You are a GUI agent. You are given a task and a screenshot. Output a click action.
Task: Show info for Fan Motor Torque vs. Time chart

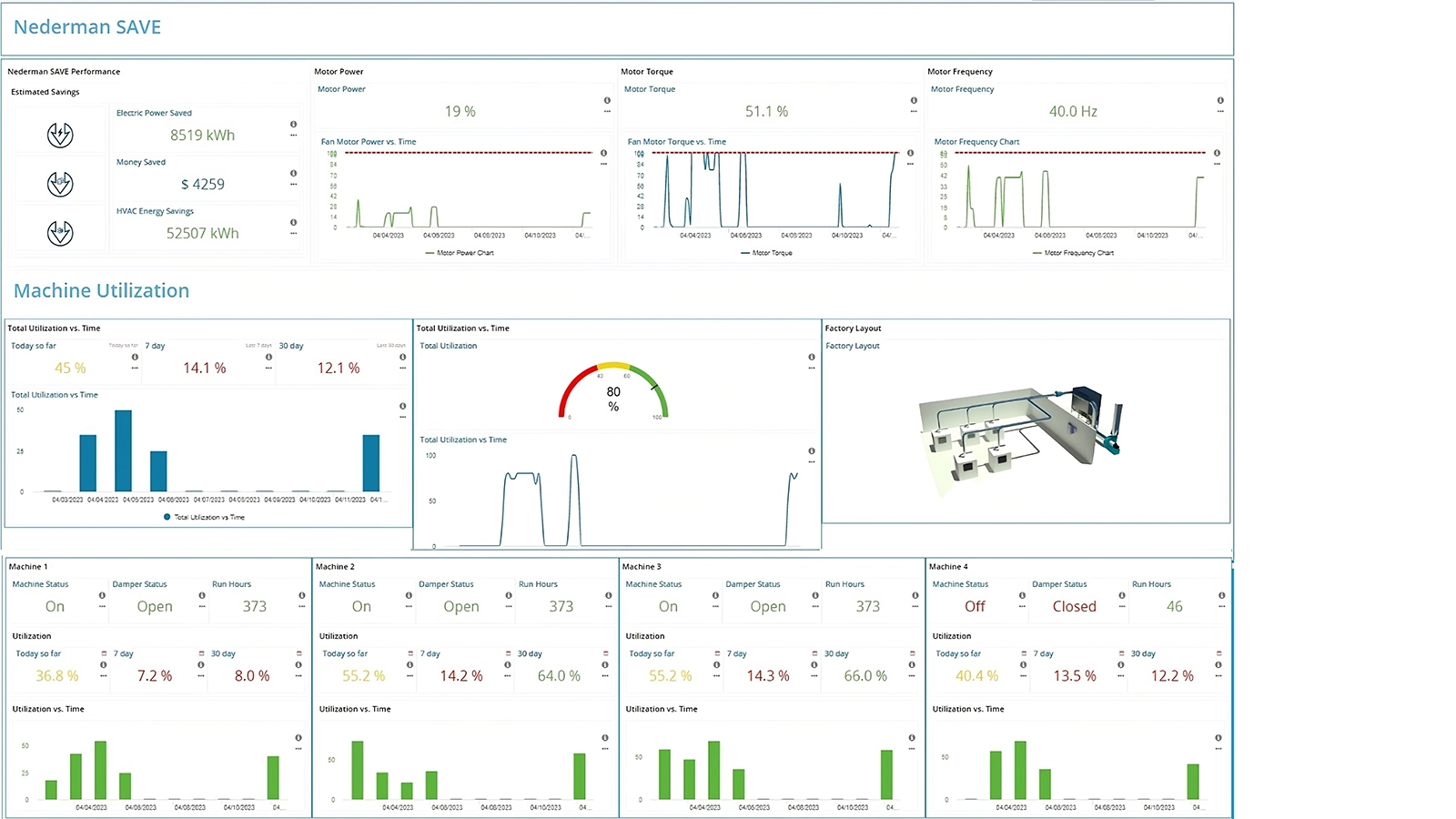click(x=910, y=154)
